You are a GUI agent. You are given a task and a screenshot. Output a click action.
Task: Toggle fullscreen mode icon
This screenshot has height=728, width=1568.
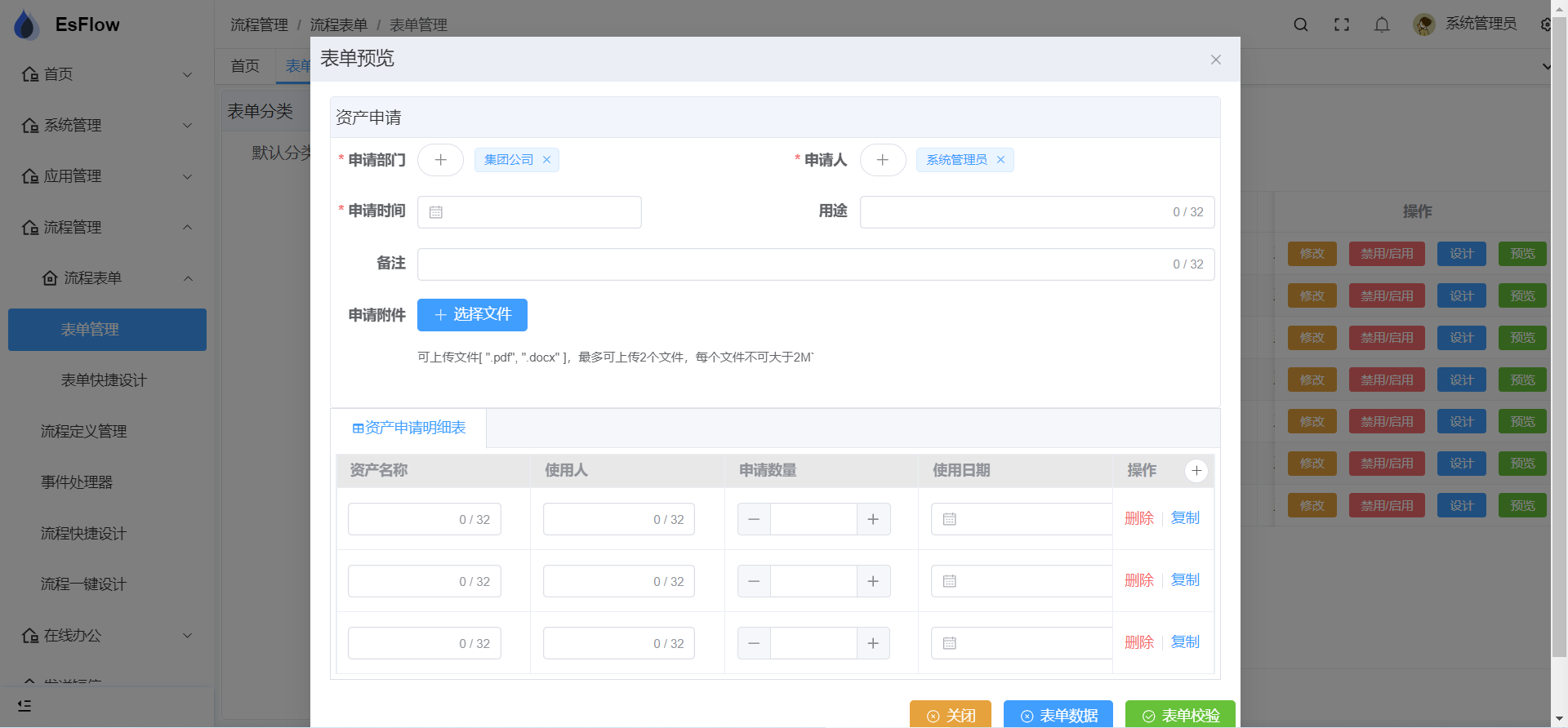1342,24
